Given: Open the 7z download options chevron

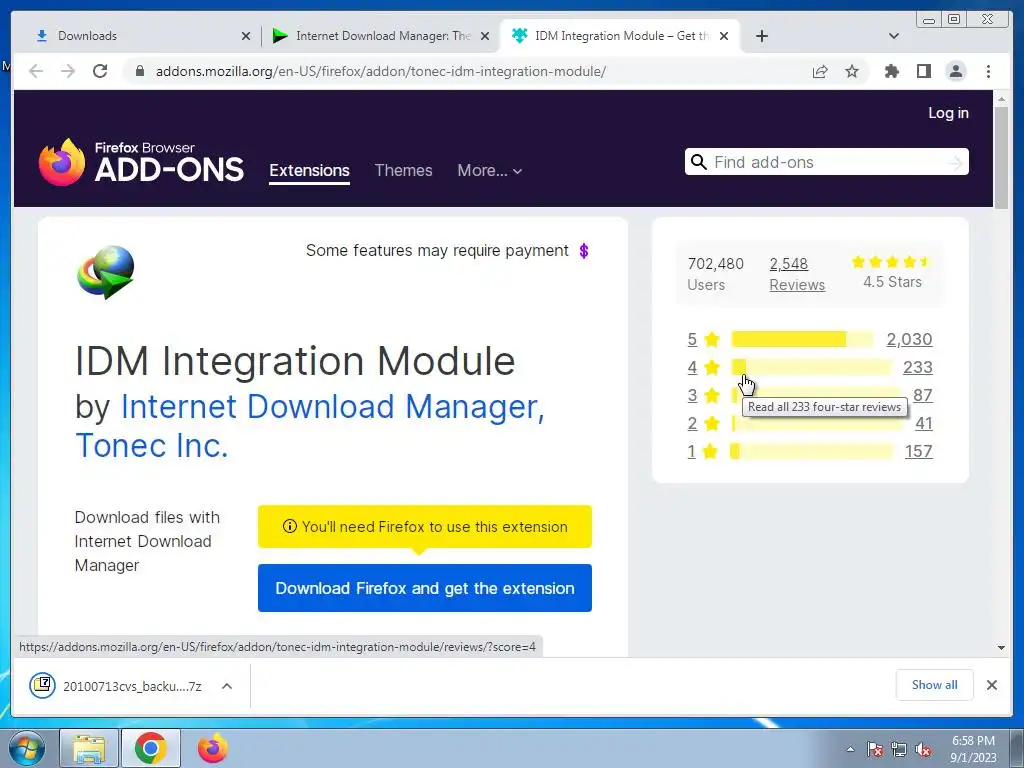Looking at the screenshot, I should (x=227, y=686).
